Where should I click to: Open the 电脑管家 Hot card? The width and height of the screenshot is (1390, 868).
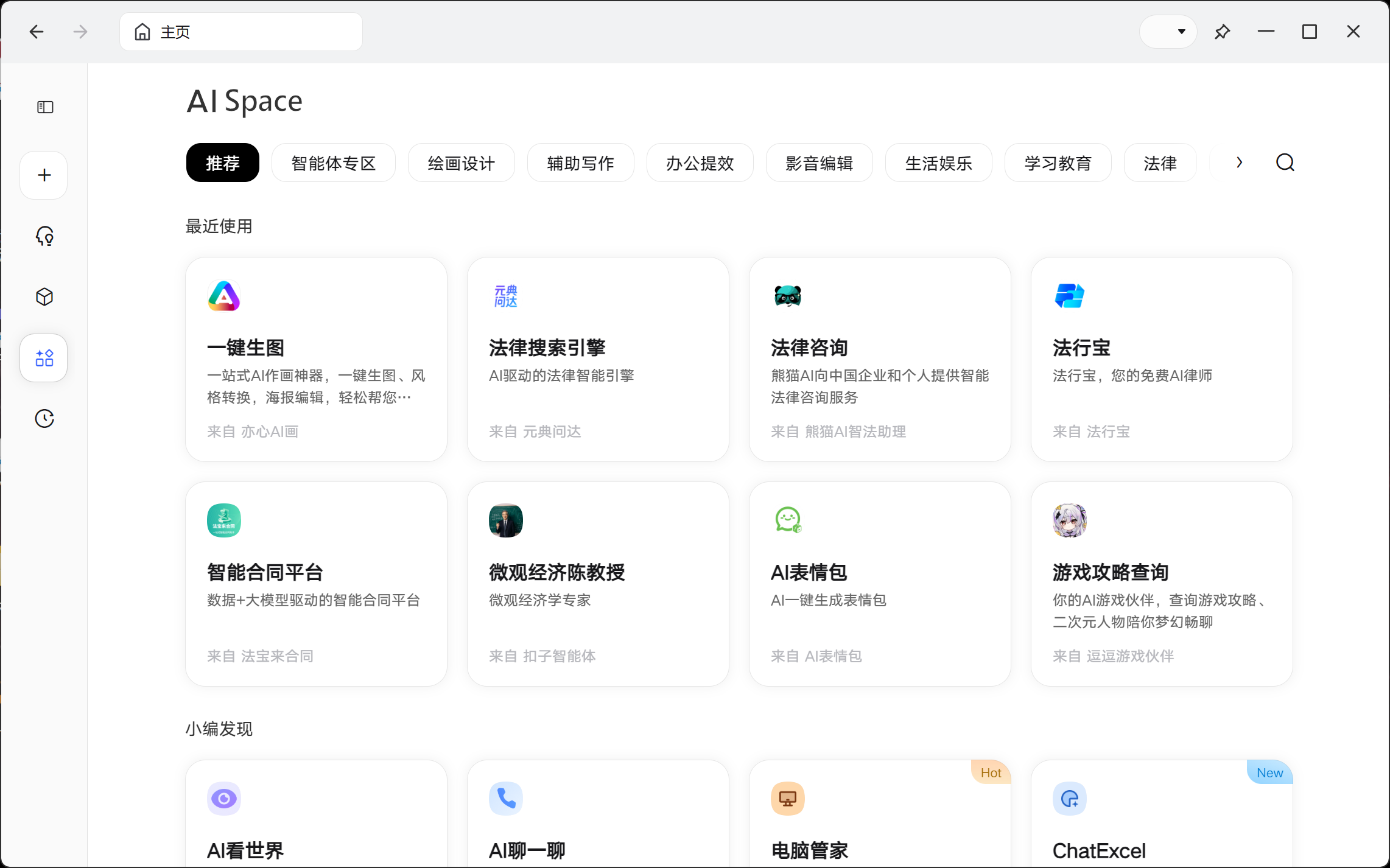[x=880, y=816]
